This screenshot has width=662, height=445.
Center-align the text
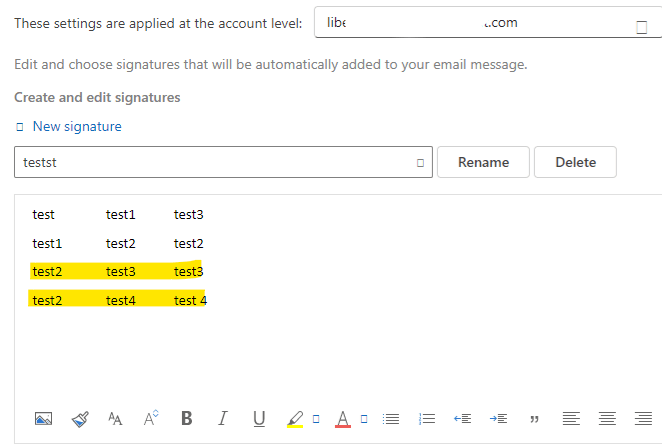click(607, 419)
